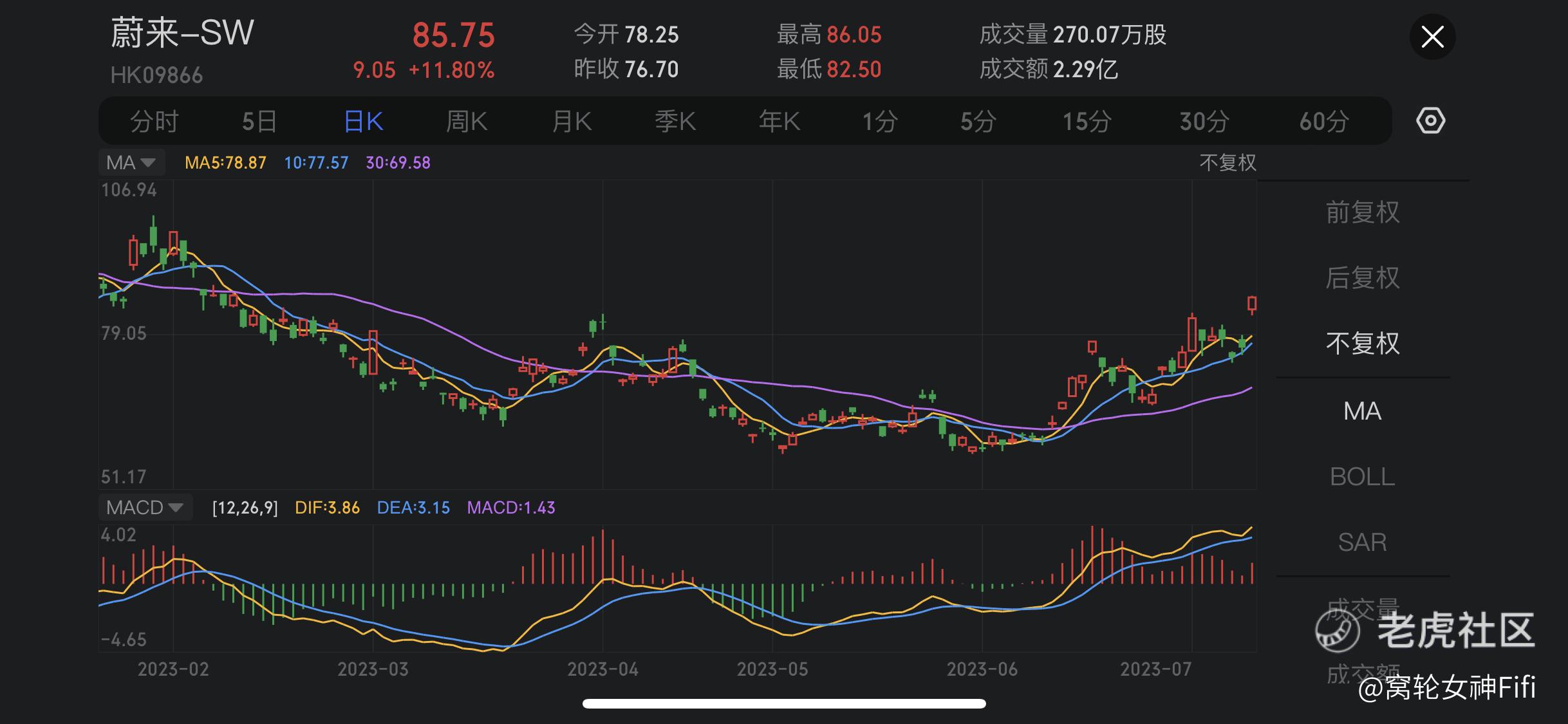
Task: Open the MA indicator dropdown
Action: tap(132, 162)
